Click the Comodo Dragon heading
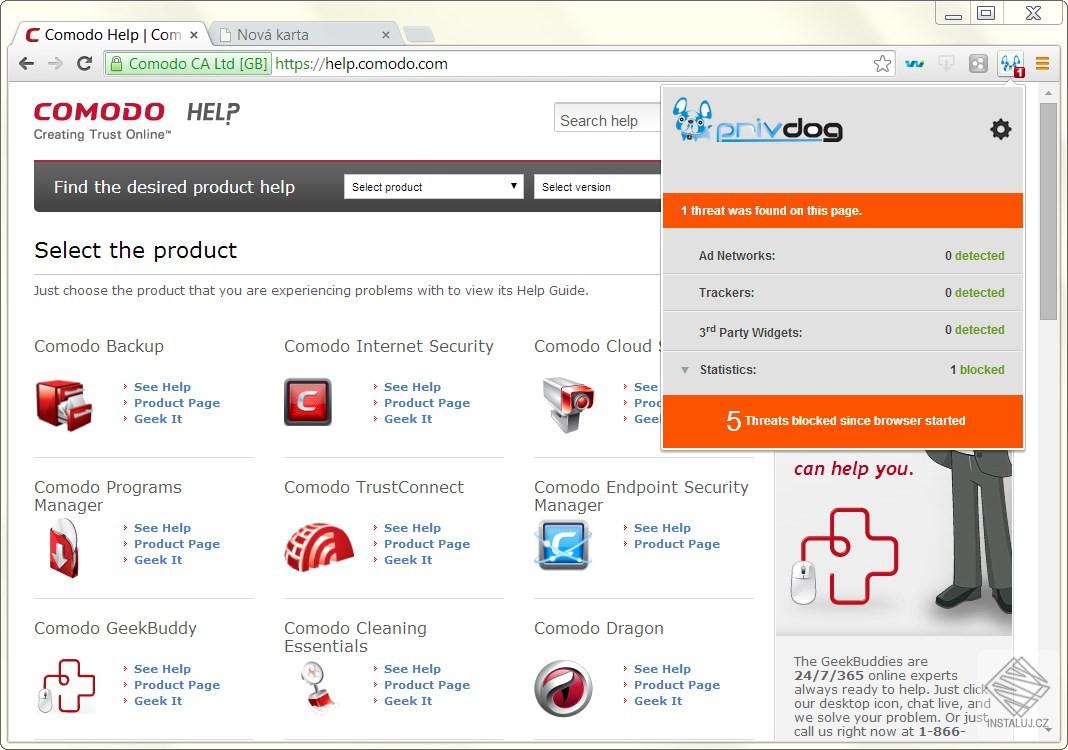Viewport: 1068px width, 750px height. tap(598, 628)
